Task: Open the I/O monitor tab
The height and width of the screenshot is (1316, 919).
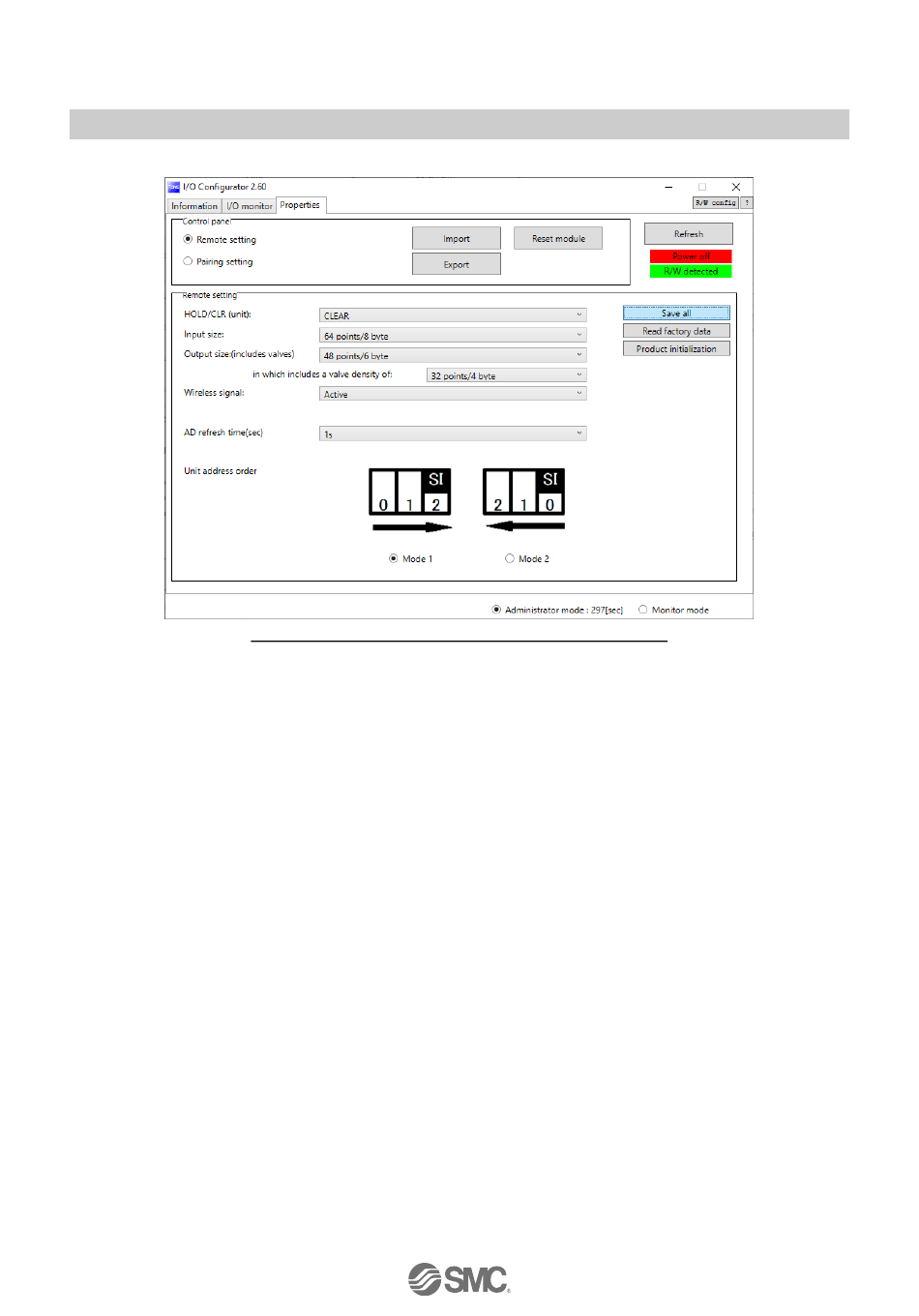Action: [x=250, y=206]
